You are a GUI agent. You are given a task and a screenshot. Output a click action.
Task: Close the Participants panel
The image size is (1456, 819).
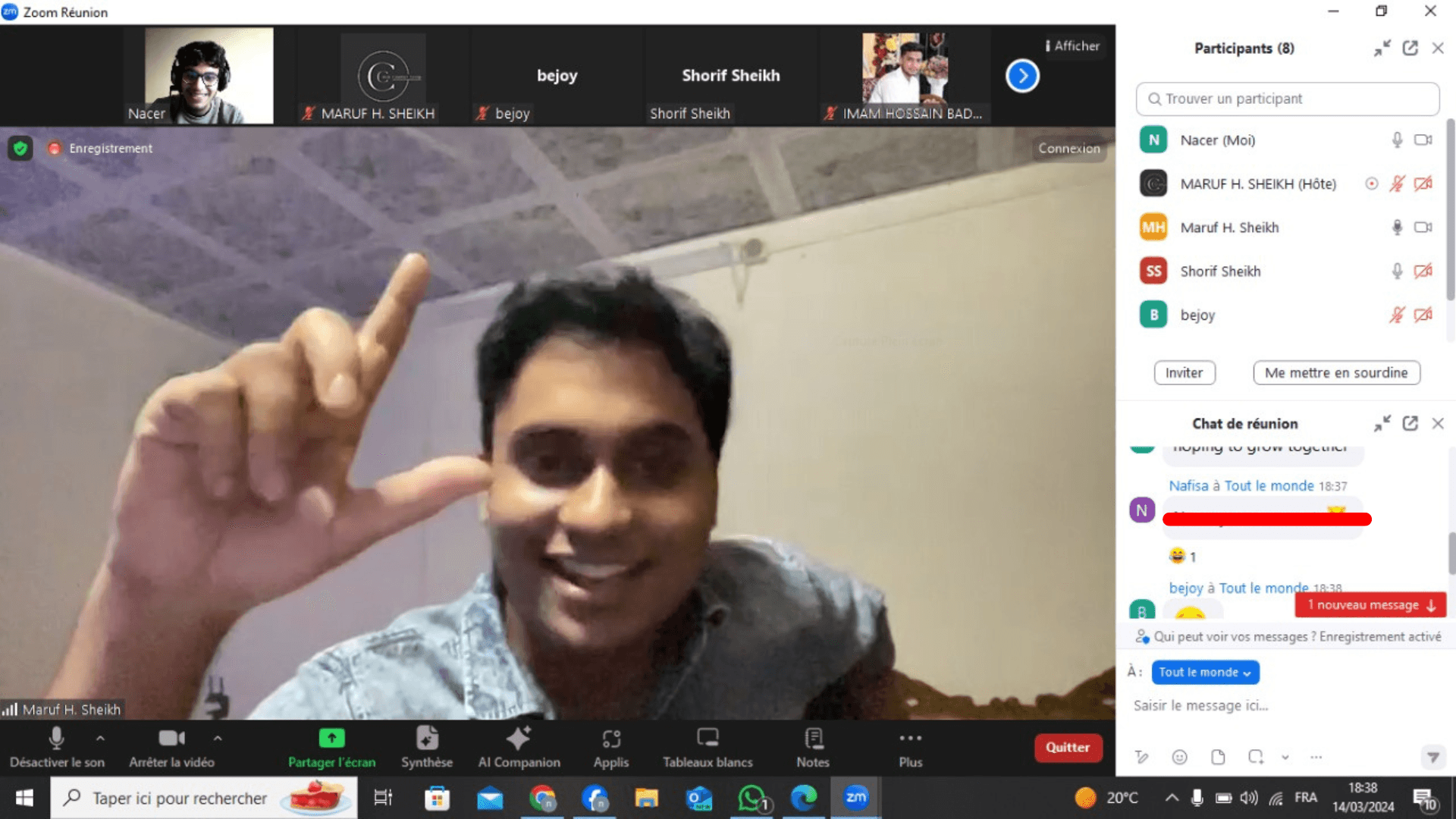tap(1438, 48)
